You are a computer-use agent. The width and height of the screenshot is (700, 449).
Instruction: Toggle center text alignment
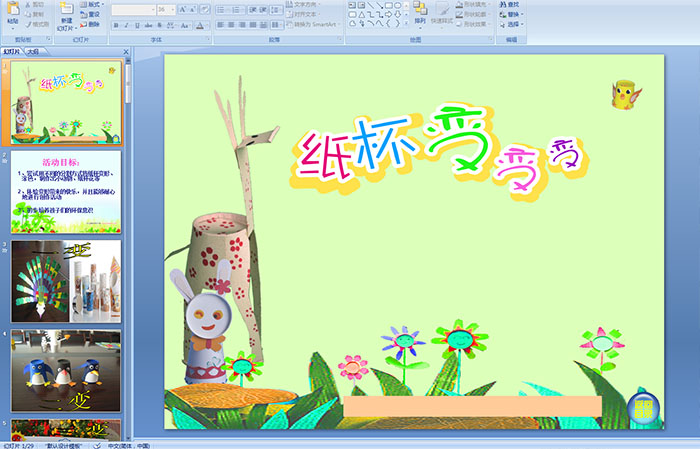click(231, 25)
